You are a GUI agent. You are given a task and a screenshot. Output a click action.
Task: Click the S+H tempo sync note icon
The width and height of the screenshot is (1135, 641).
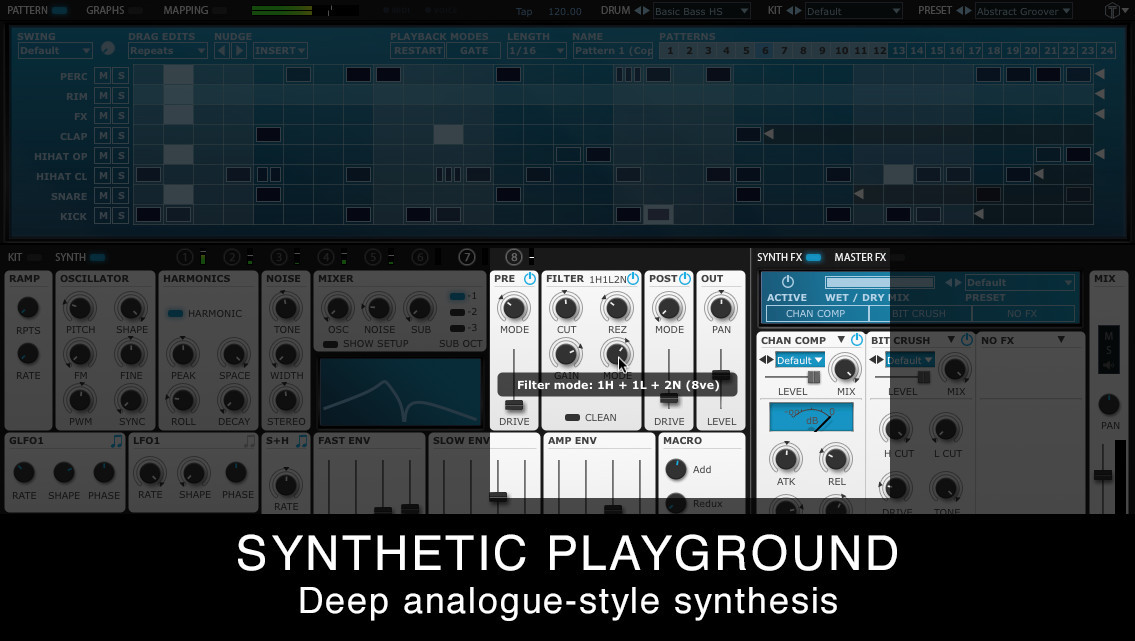coord(302,441)
